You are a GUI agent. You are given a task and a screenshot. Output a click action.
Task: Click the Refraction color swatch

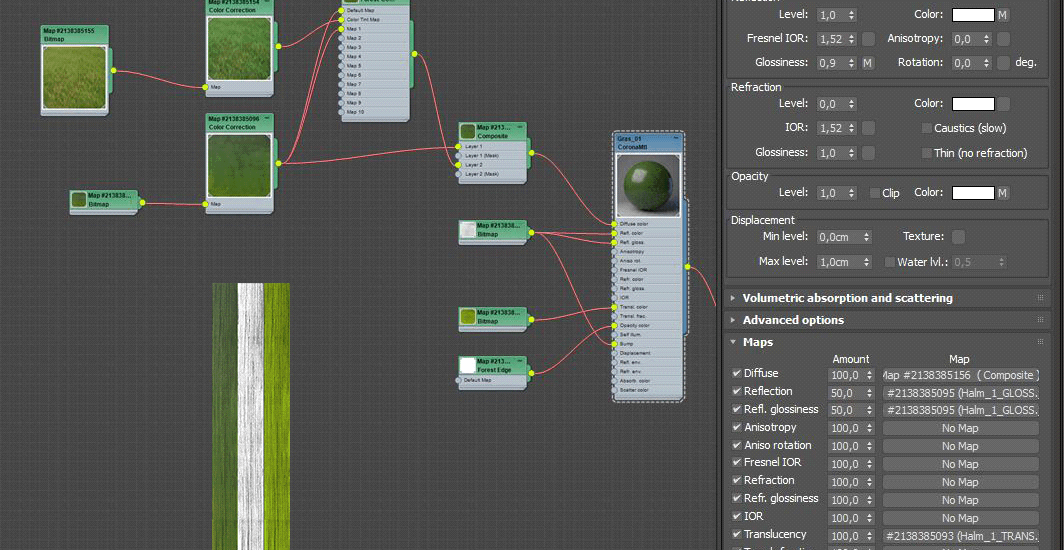point(972,104)
